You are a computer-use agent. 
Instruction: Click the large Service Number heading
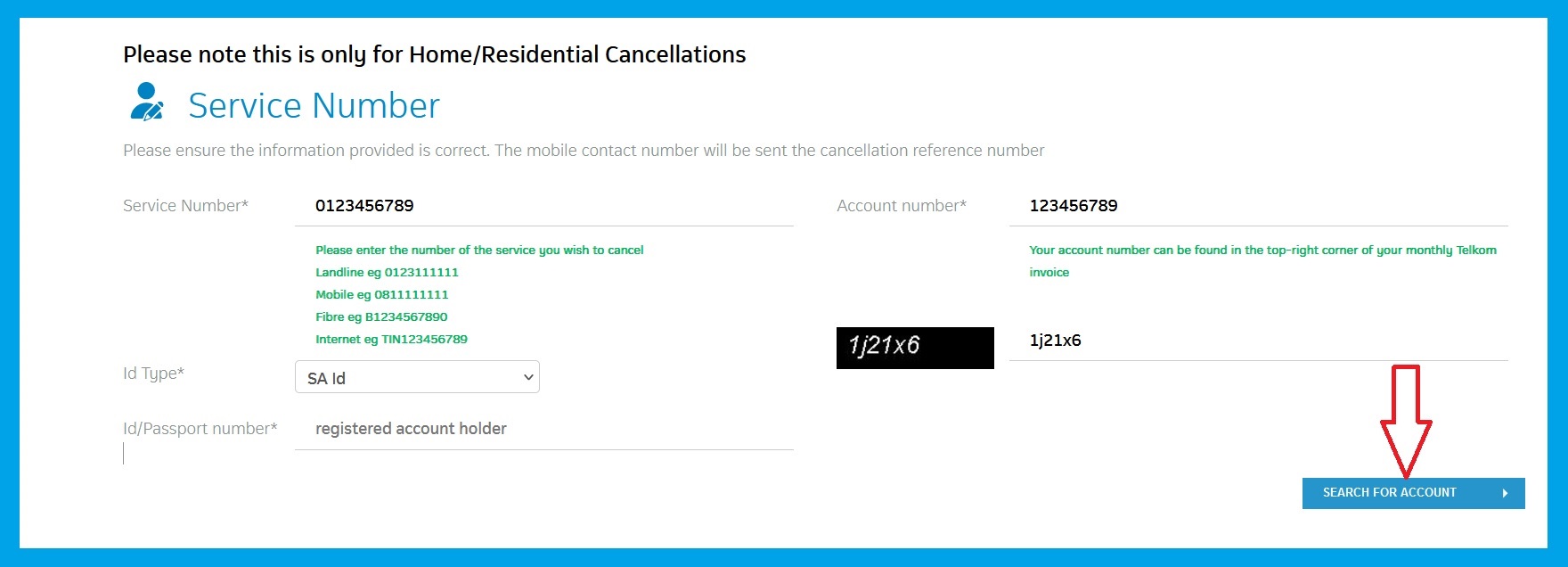pos(314,105)
